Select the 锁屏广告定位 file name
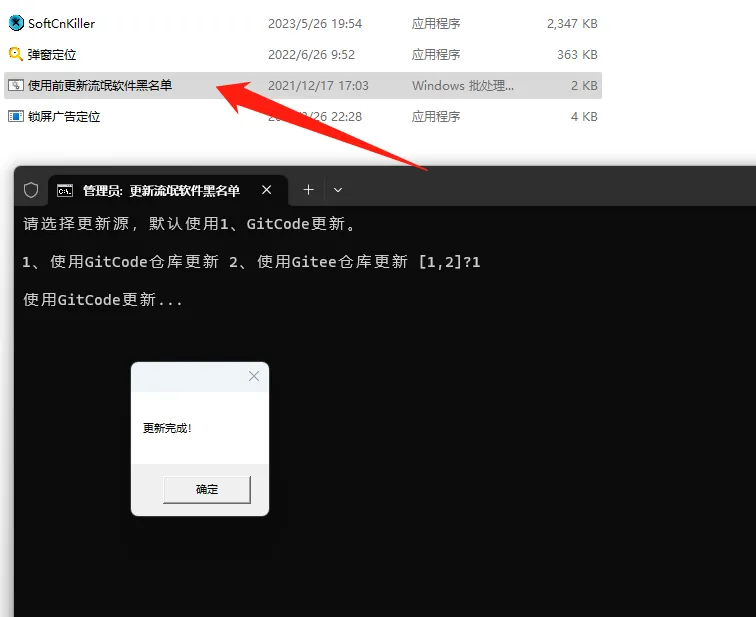Viewport: 756px width, 617px height. pos(64,117)
